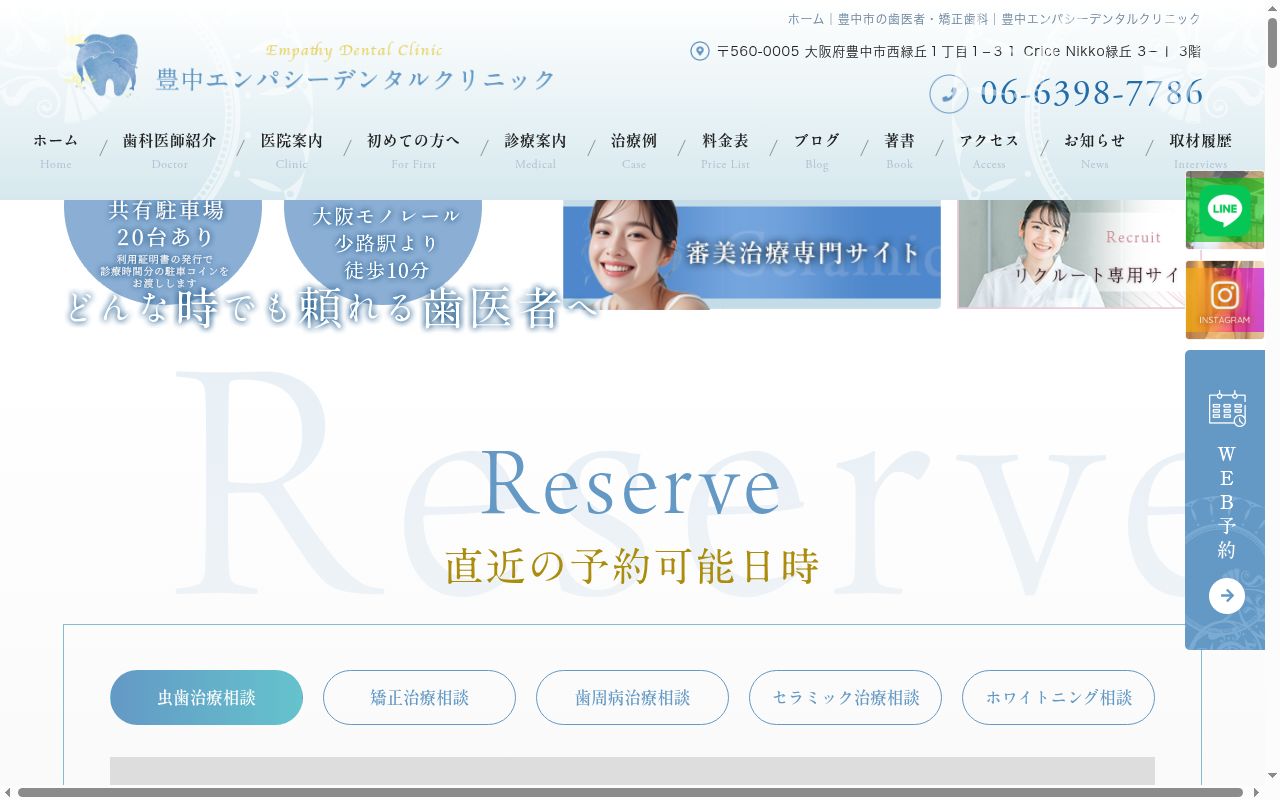Click the WEB予約 side text
The width and height of the screenshot is (1280, 800).
(x=1227, y=502)
